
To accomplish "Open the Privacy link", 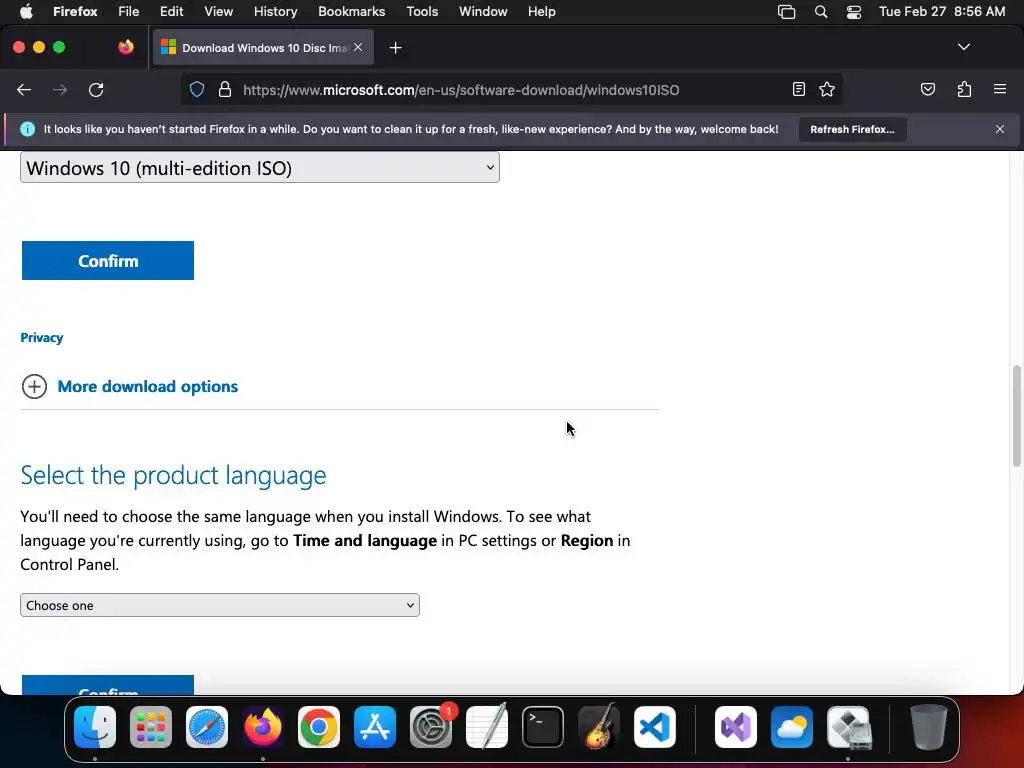I will coord(42,338).
